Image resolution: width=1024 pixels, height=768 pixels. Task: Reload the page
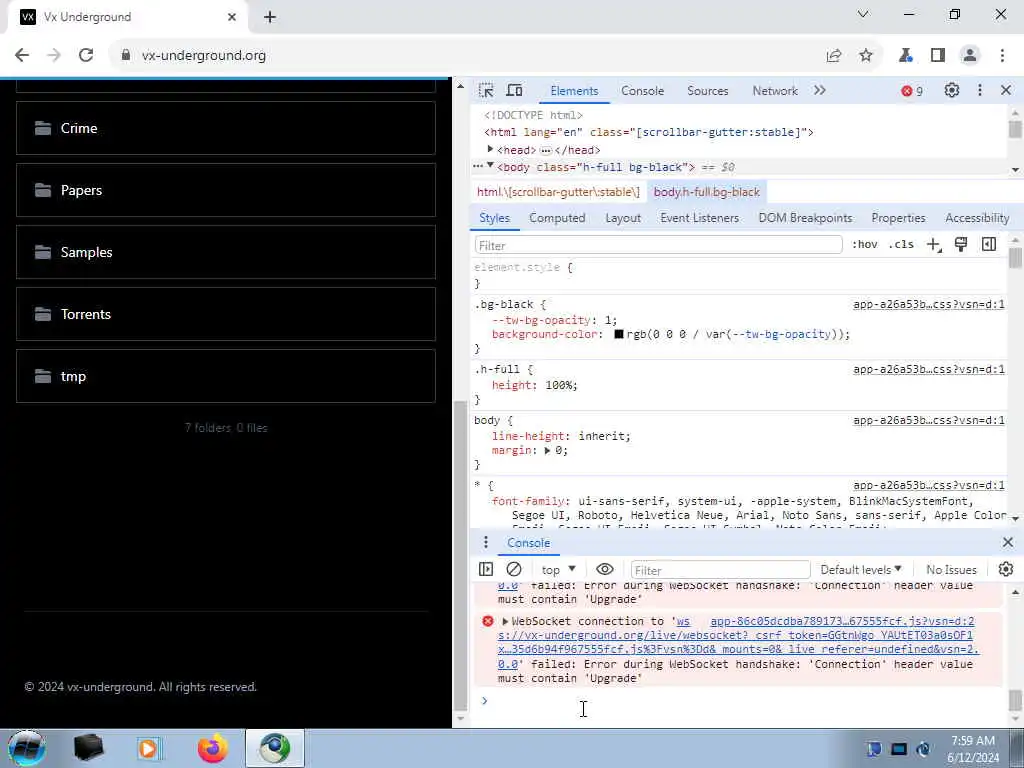coord(86,56)
